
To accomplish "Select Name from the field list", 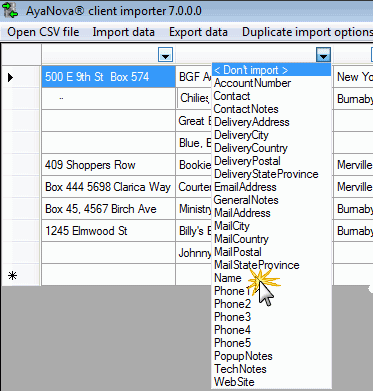I will 271,278.
